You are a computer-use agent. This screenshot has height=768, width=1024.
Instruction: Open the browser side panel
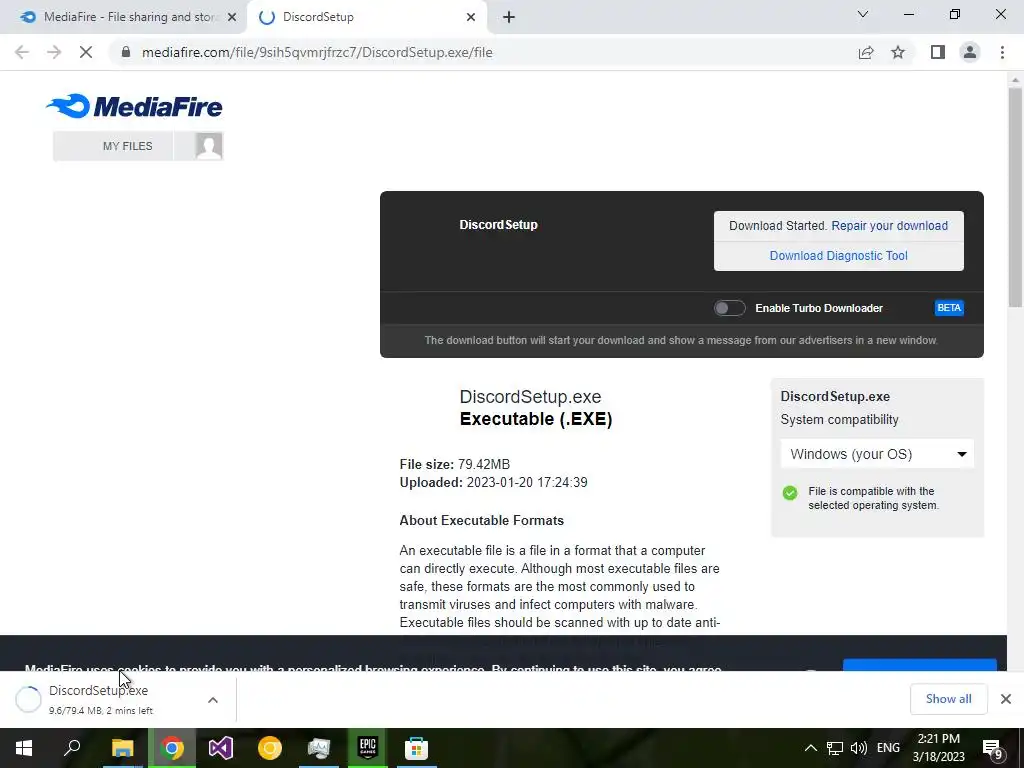938,52
